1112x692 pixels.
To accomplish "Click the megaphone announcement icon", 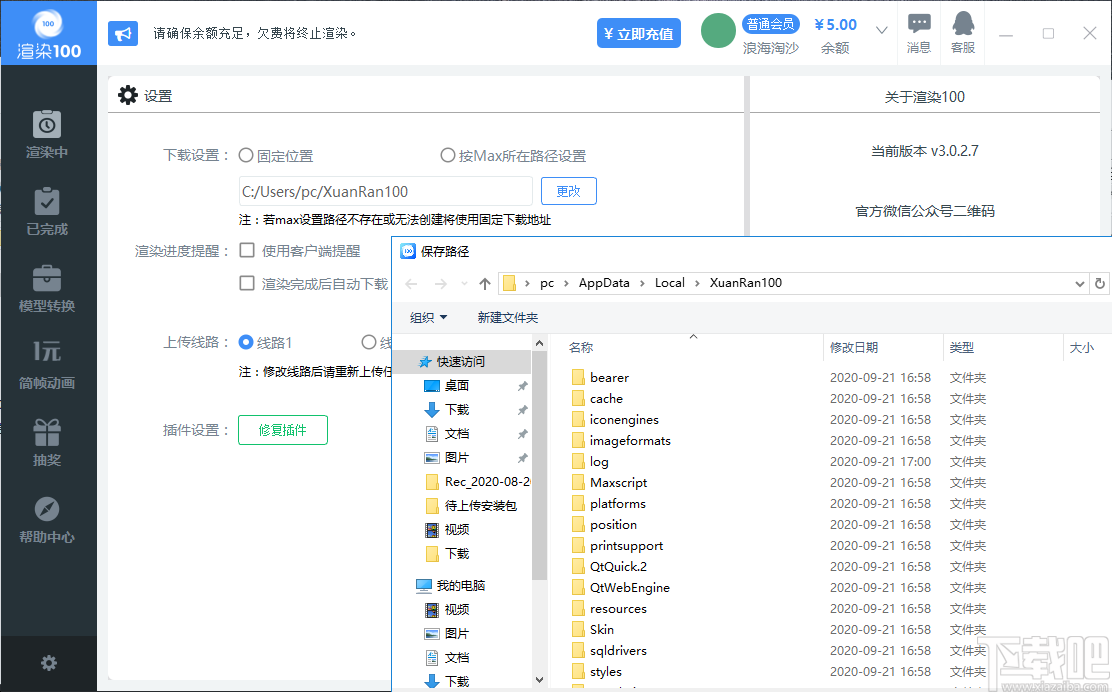I will tap(122, 33).
